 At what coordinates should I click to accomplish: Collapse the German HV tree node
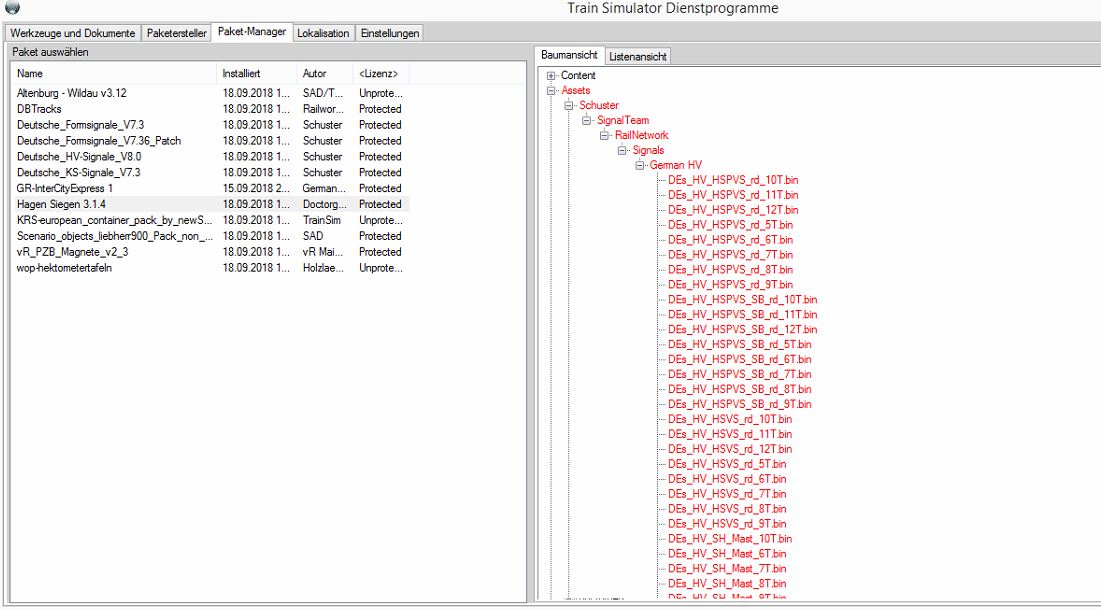click(639, 166)
